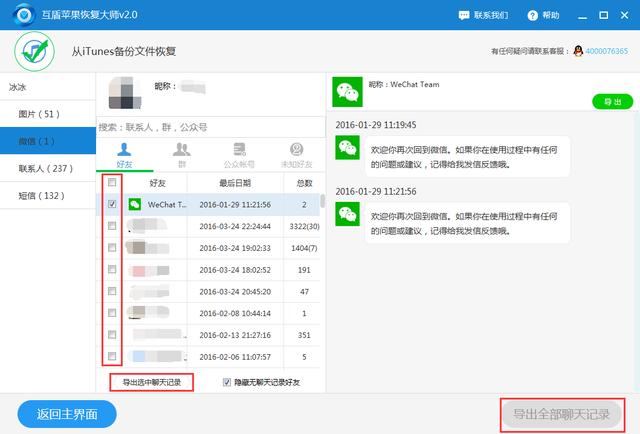Image resolution: width=640 pixels, height=434 pixels.
Task: Switch to the 好友 friends tab
Action: pyautogui.click(x=124, y=156)
